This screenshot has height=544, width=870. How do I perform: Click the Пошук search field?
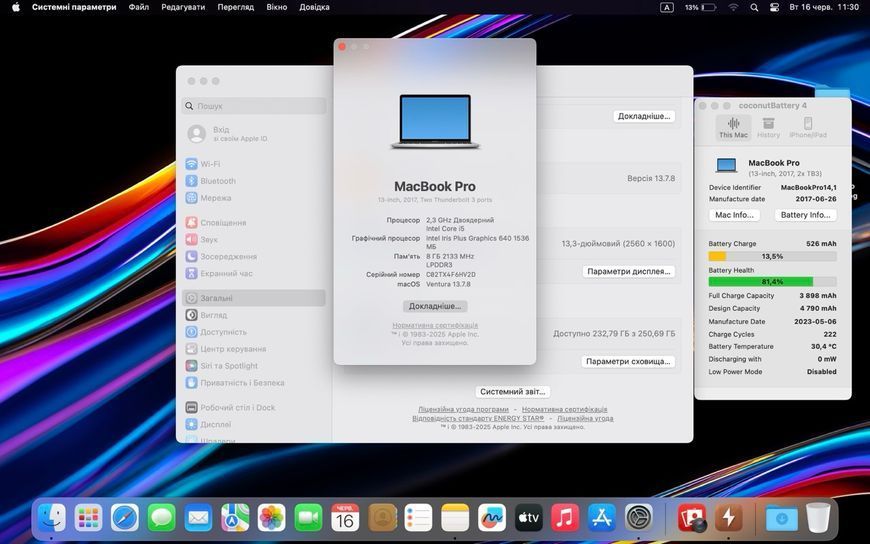coord(254,105)
